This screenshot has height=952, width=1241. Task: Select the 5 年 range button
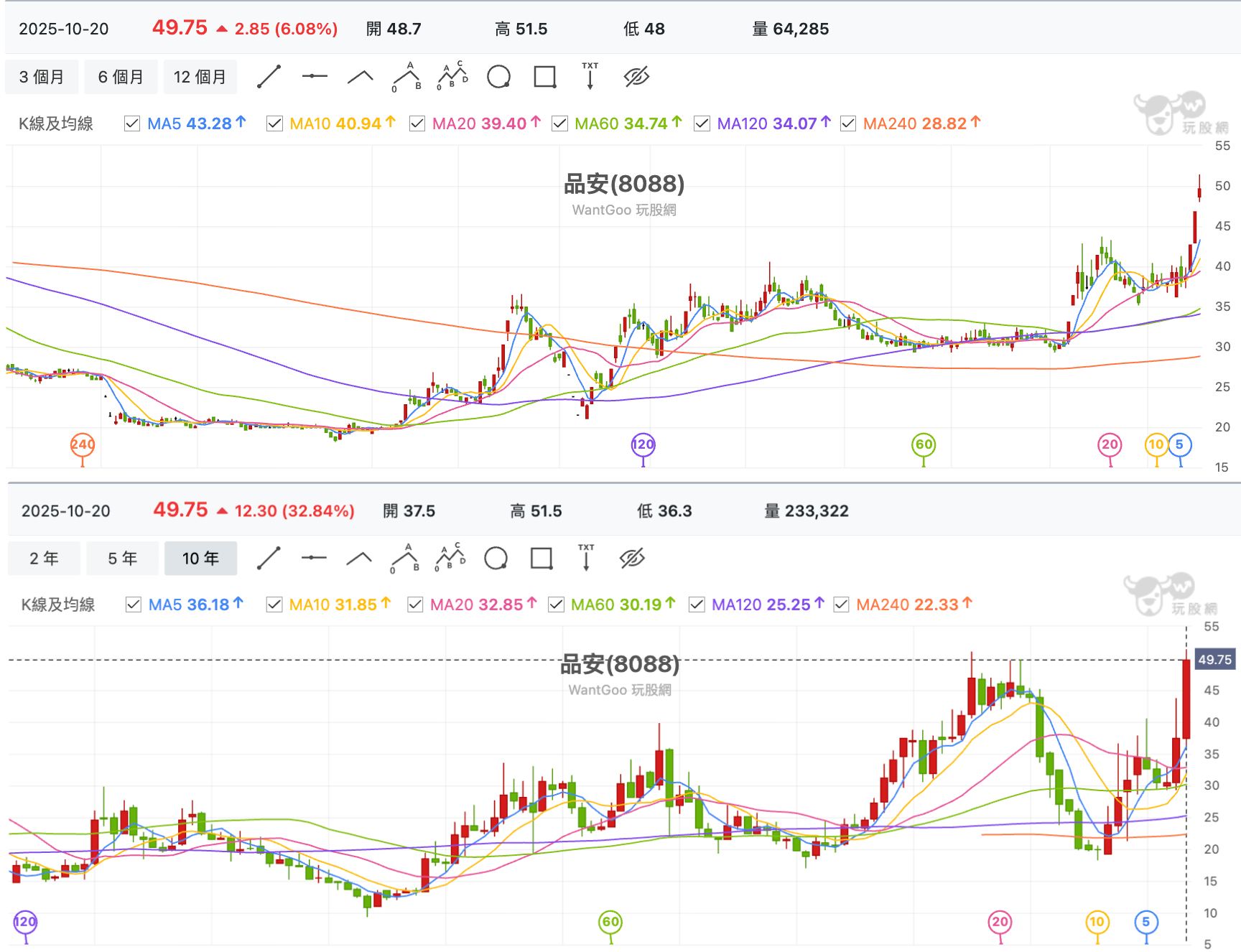(x=122, y=559)
